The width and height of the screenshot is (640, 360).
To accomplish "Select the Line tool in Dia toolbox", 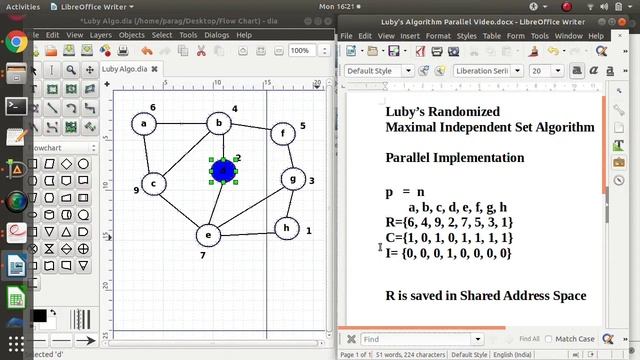I will pyautogui.click(x=52, y=108).
